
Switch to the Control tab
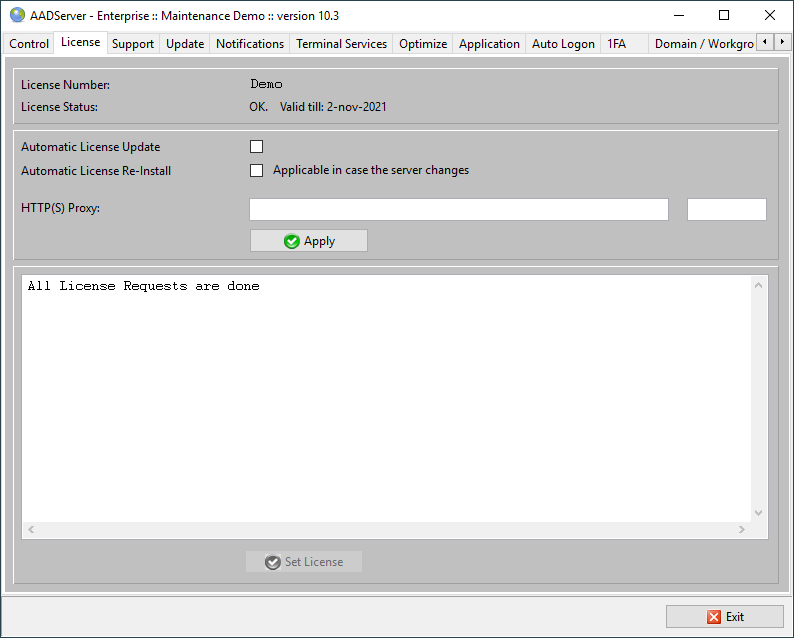click(29, 44)
